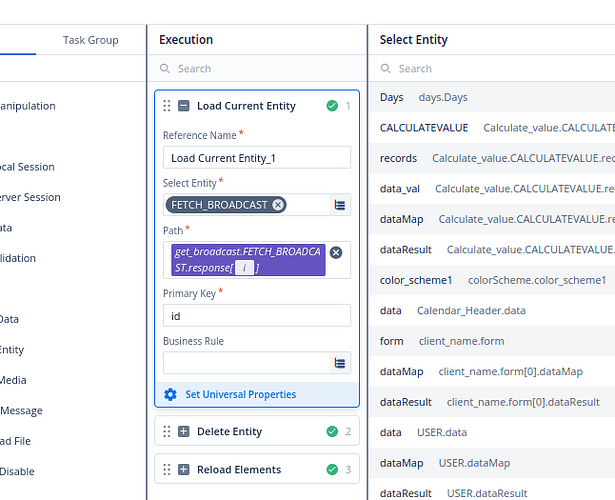Click the green check on Delete Entity
This screenshot has height=500, width=615.
coord(332,432)
